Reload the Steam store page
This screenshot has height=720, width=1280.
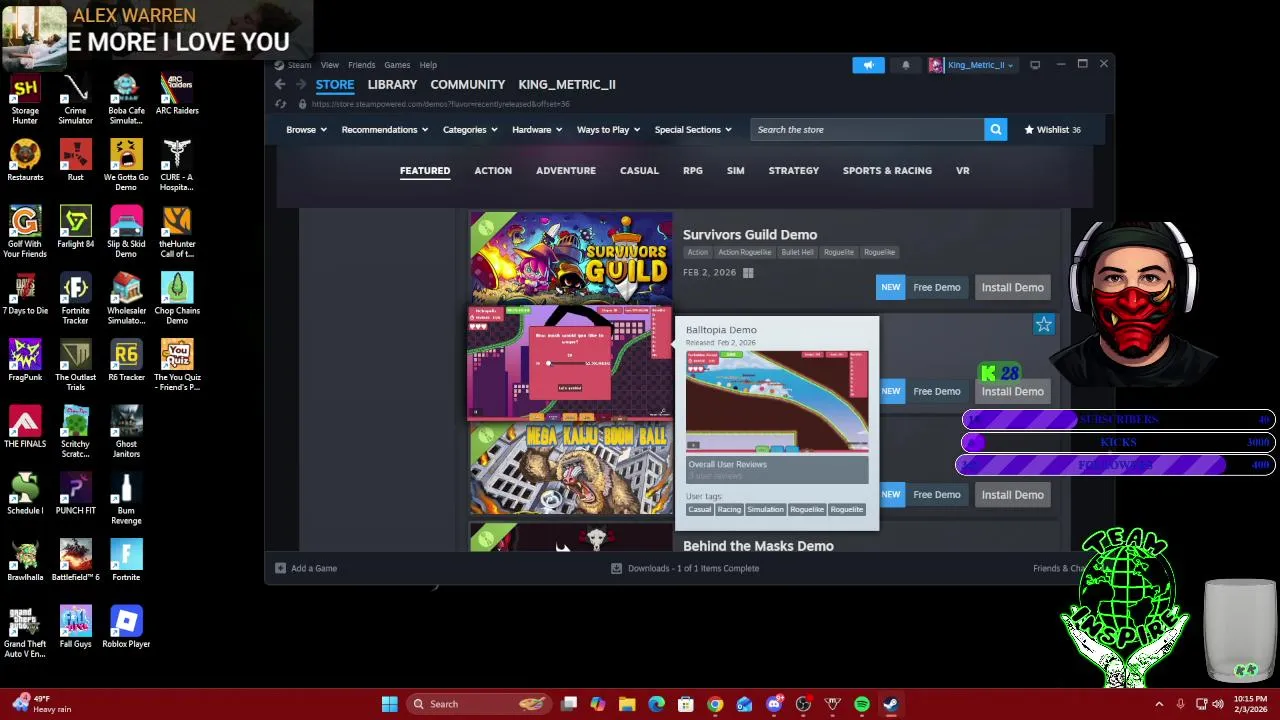tap(281, 104)
